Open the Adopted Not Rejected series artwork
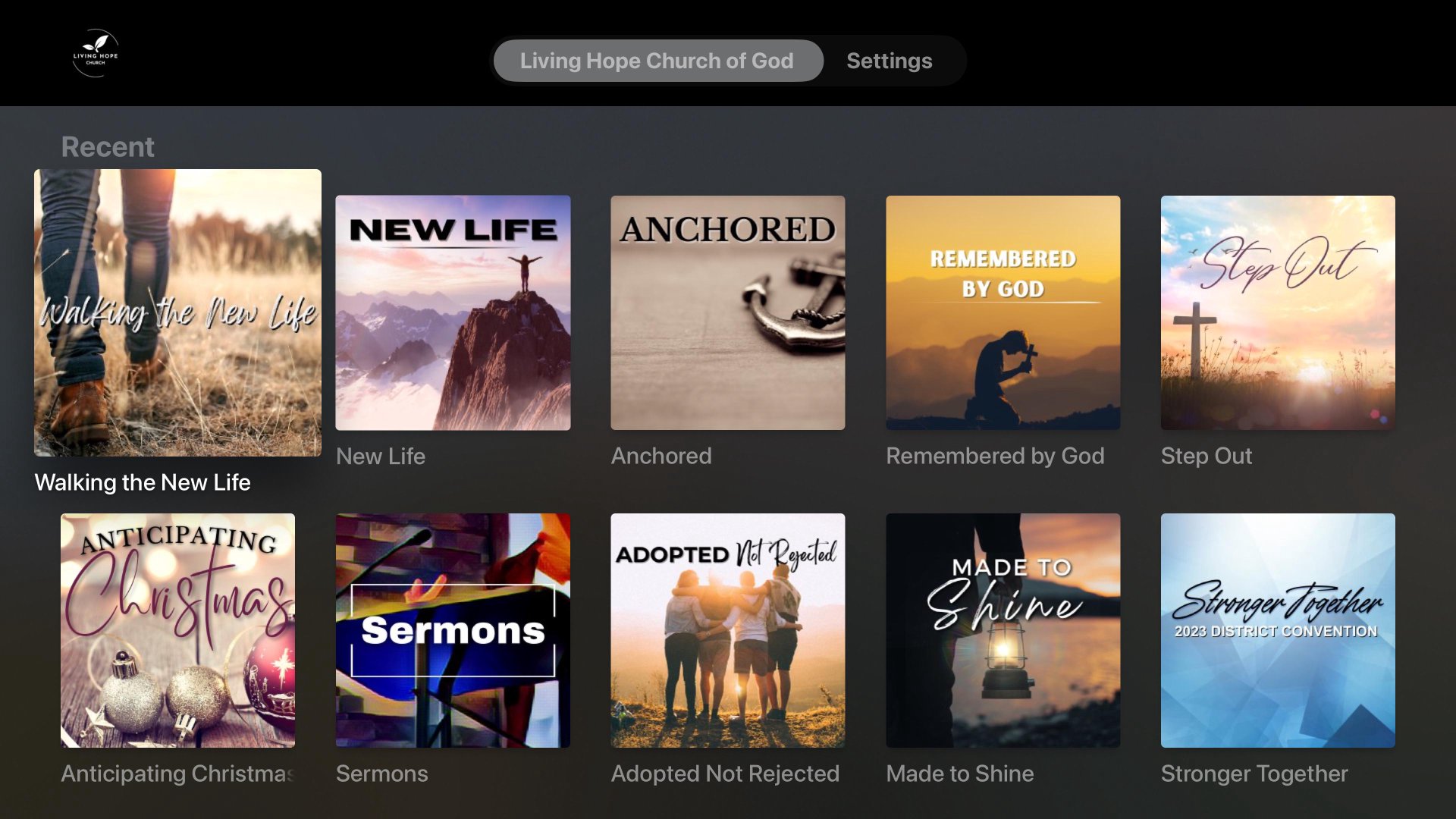Image resolution: width=1456 pixels, height=819 pixels. point(728,630)
